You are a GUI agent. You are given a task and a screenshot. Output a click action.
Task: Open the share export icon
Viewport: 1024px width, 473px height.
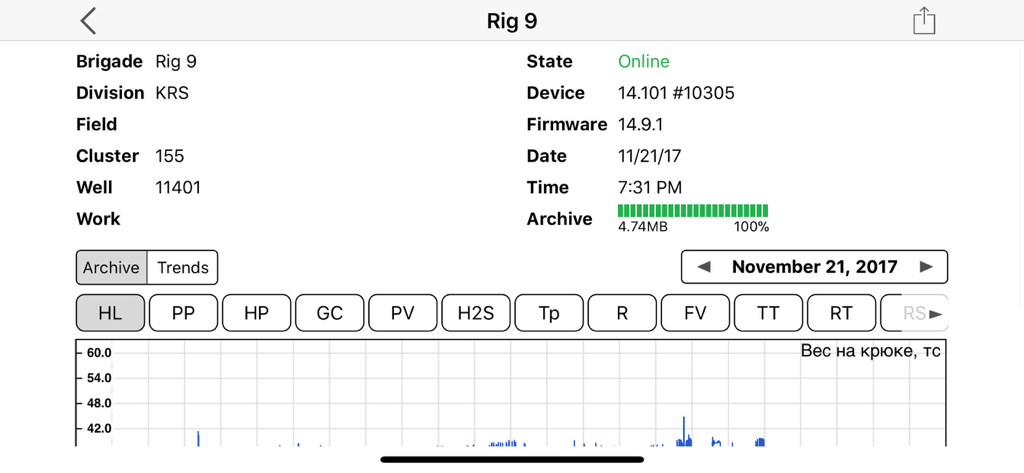coord(923,21)
